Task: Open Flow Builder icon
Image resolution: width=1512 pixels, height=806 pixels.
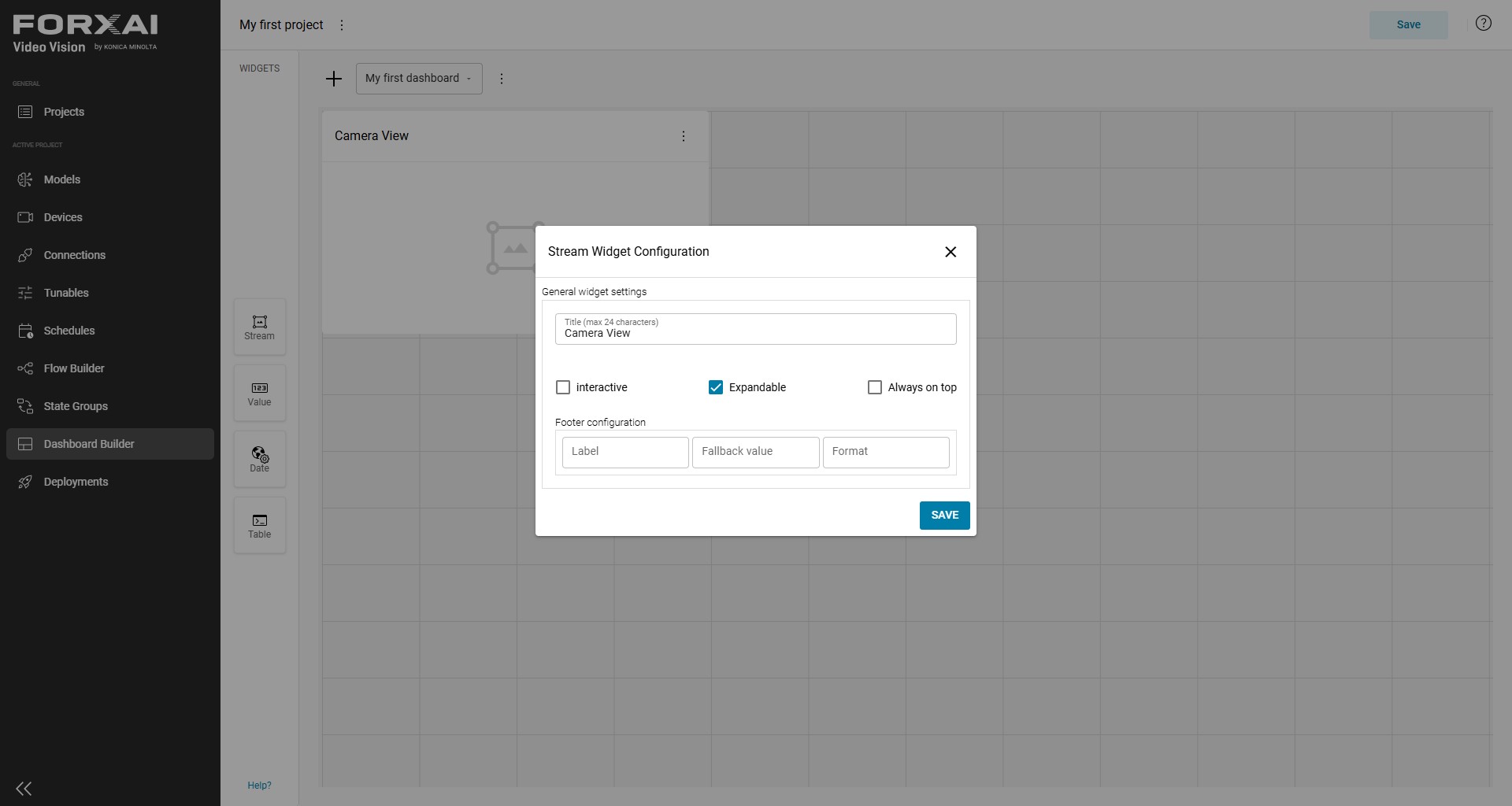Action: coord(25,368)
